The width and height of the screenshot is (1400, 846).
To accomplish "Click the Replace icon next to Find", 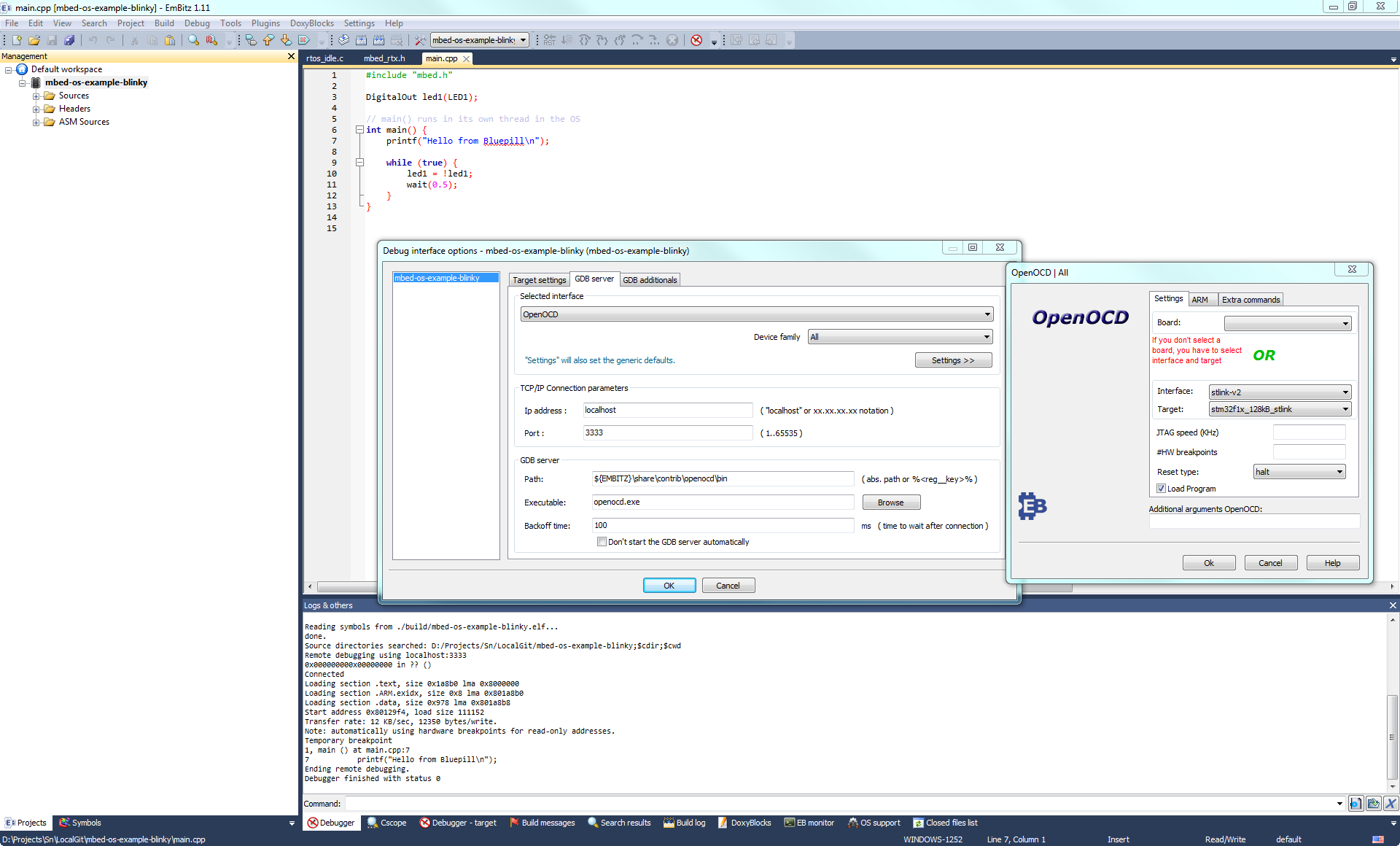I will [211, 40].
